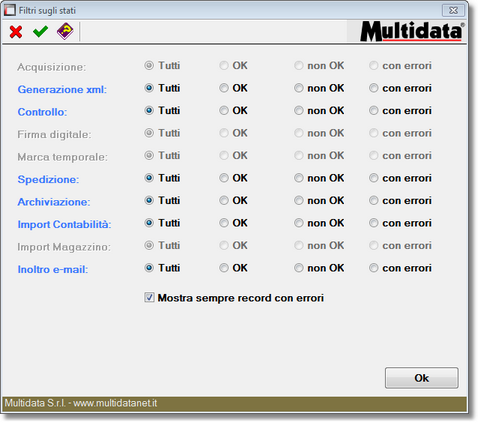Click the Ok button at bottom
478x423 pixels.
point(422,378)
